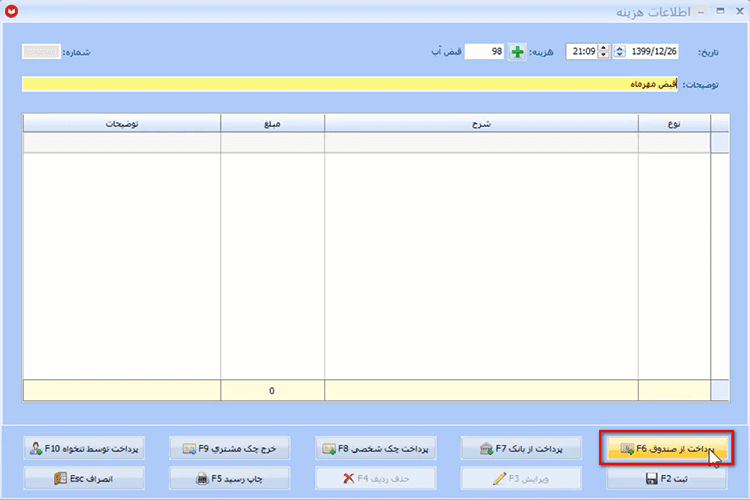This screenshot has width=750, height=500.
Task: Click the expense code field showing 98
Action: coord(484,51)
